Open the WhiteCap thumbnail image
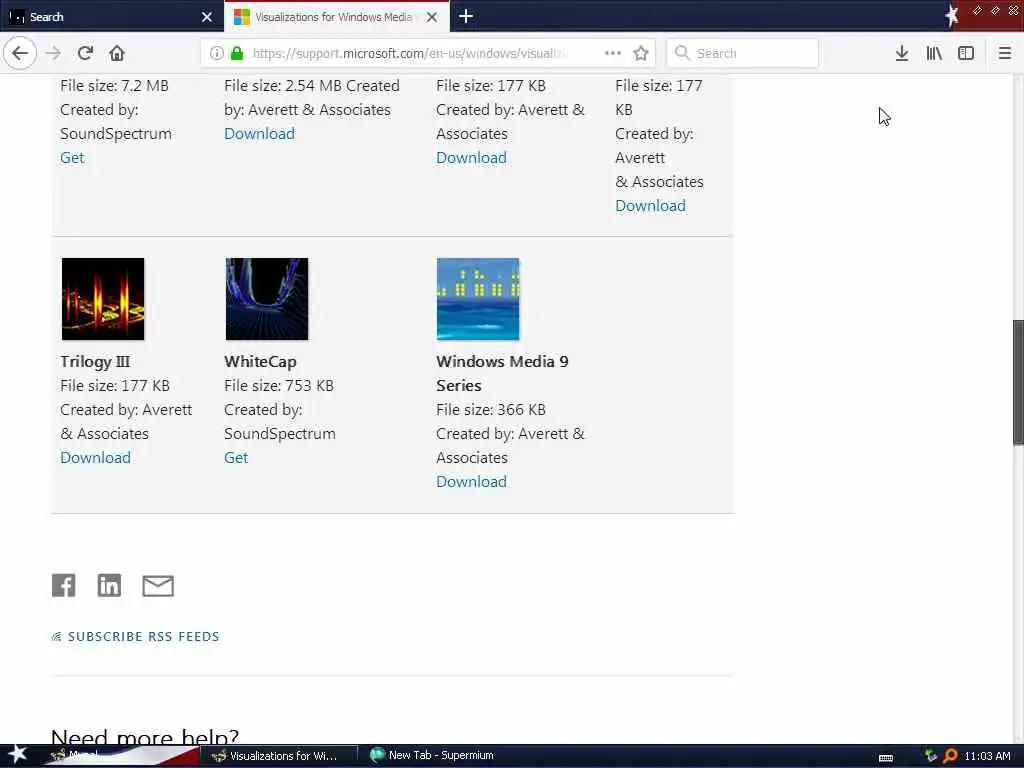 pos(266,299)
